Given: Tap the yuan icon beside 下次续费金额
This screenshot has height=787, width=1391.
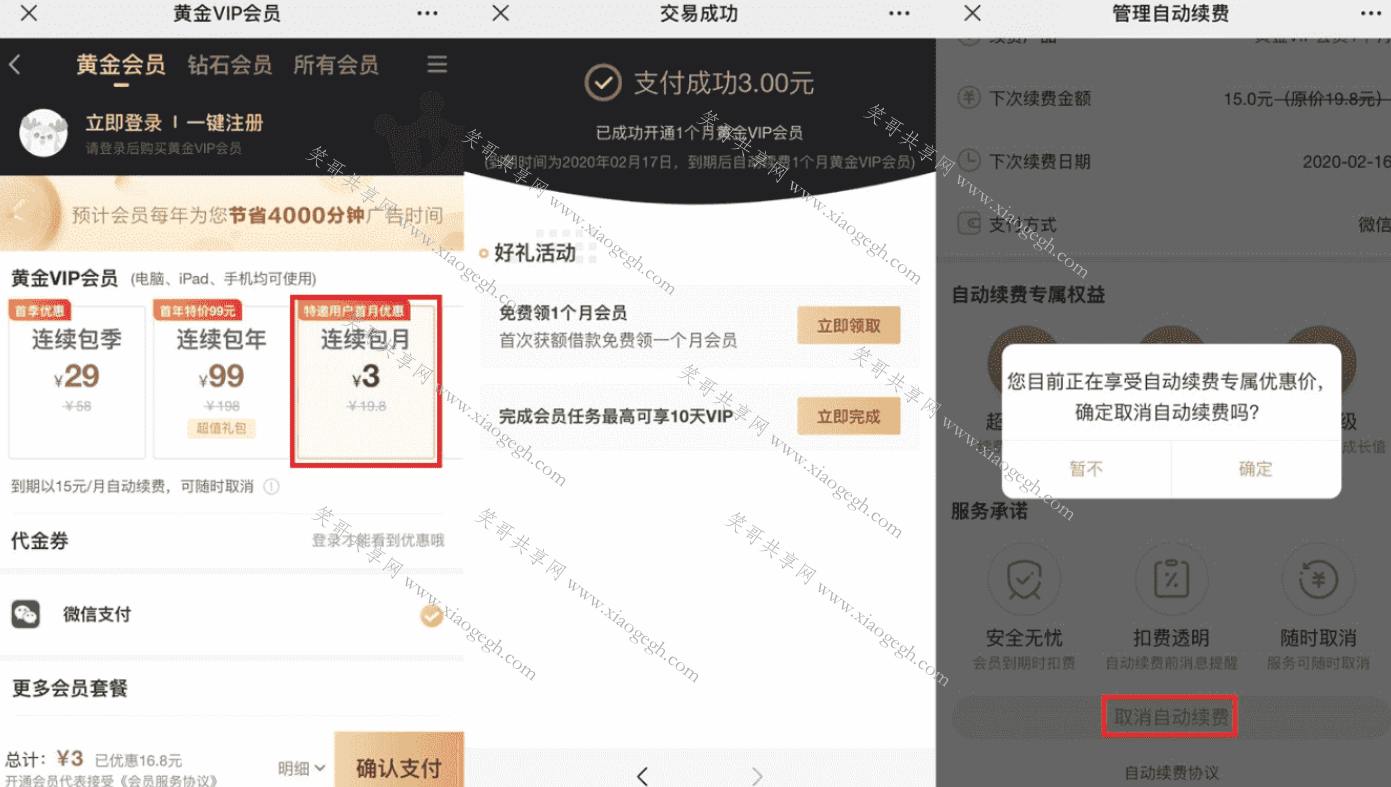Looking at the screenshot, I should (969, 98).
